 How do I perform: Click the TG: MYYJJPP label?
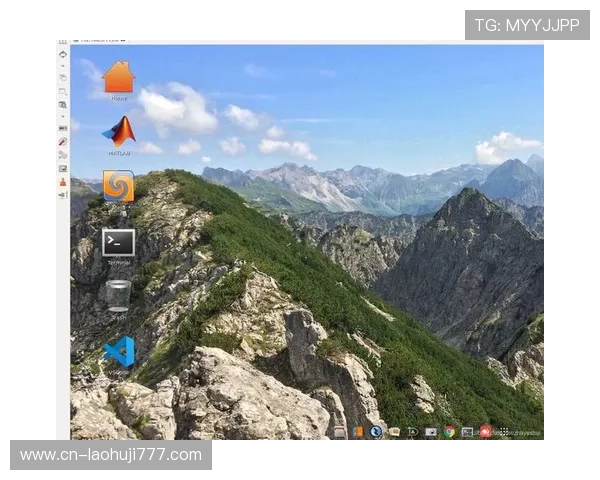(x=526, y=25)
